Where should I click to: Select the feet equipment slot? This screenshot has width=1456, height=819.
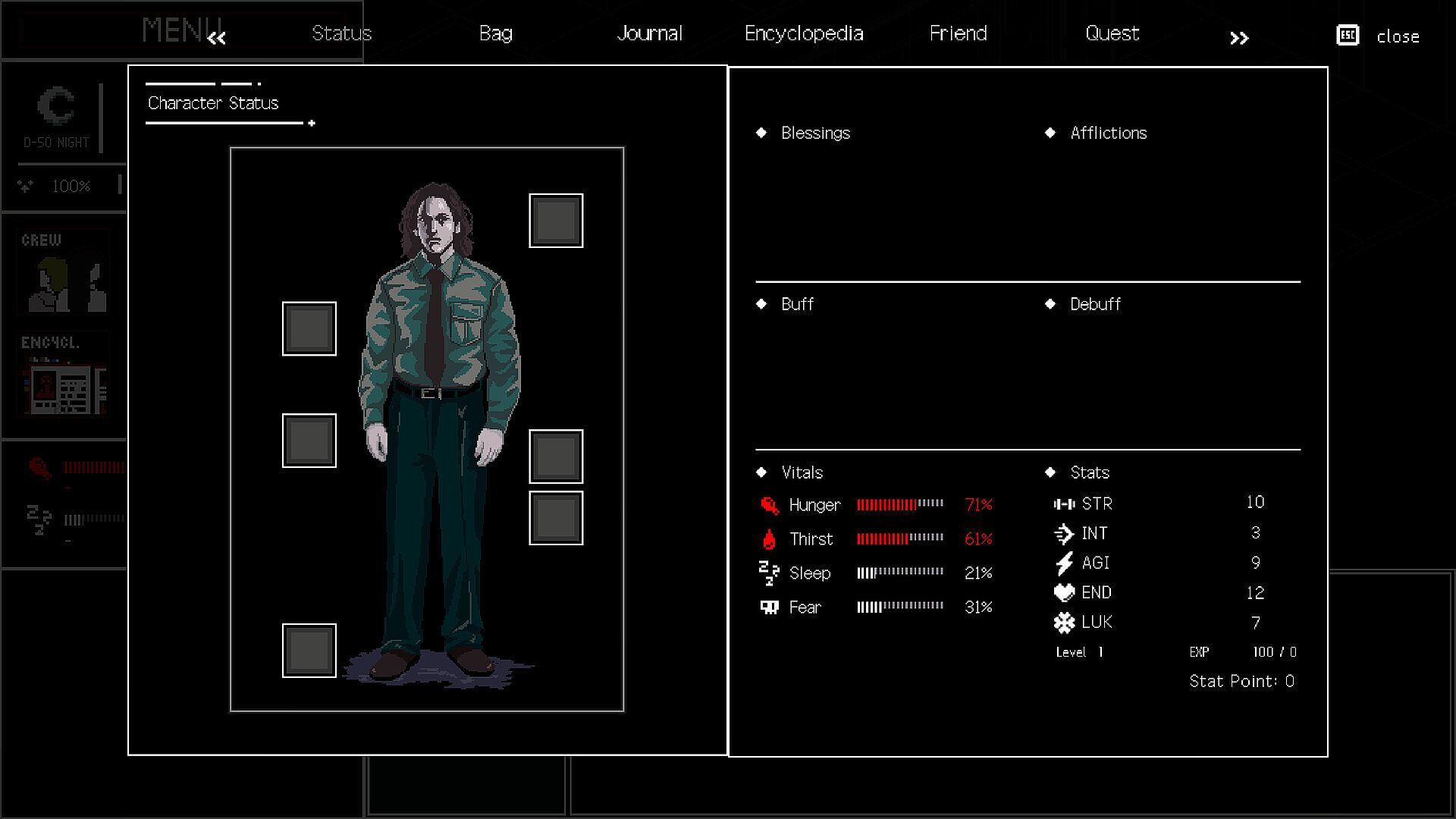tap(309, 651)
